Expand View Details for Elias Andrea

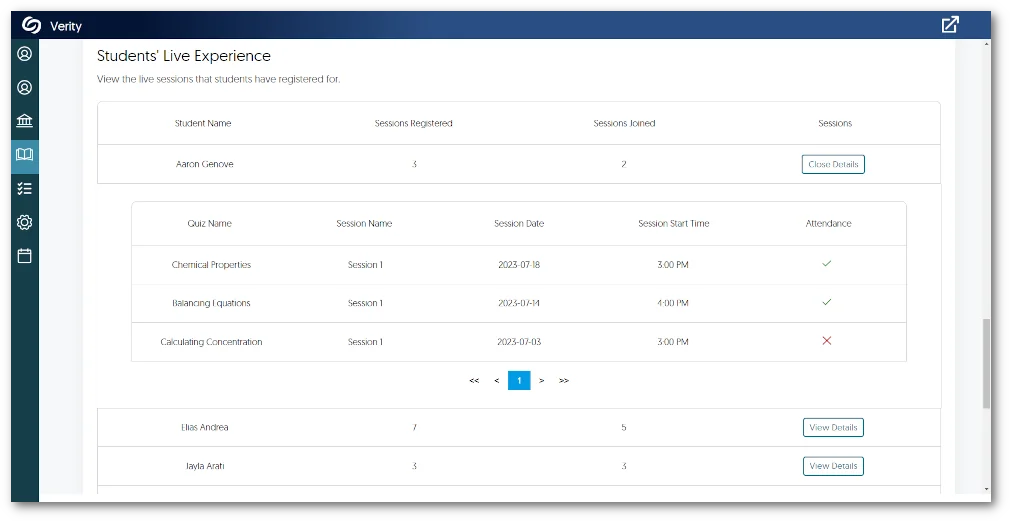[833, 427]
